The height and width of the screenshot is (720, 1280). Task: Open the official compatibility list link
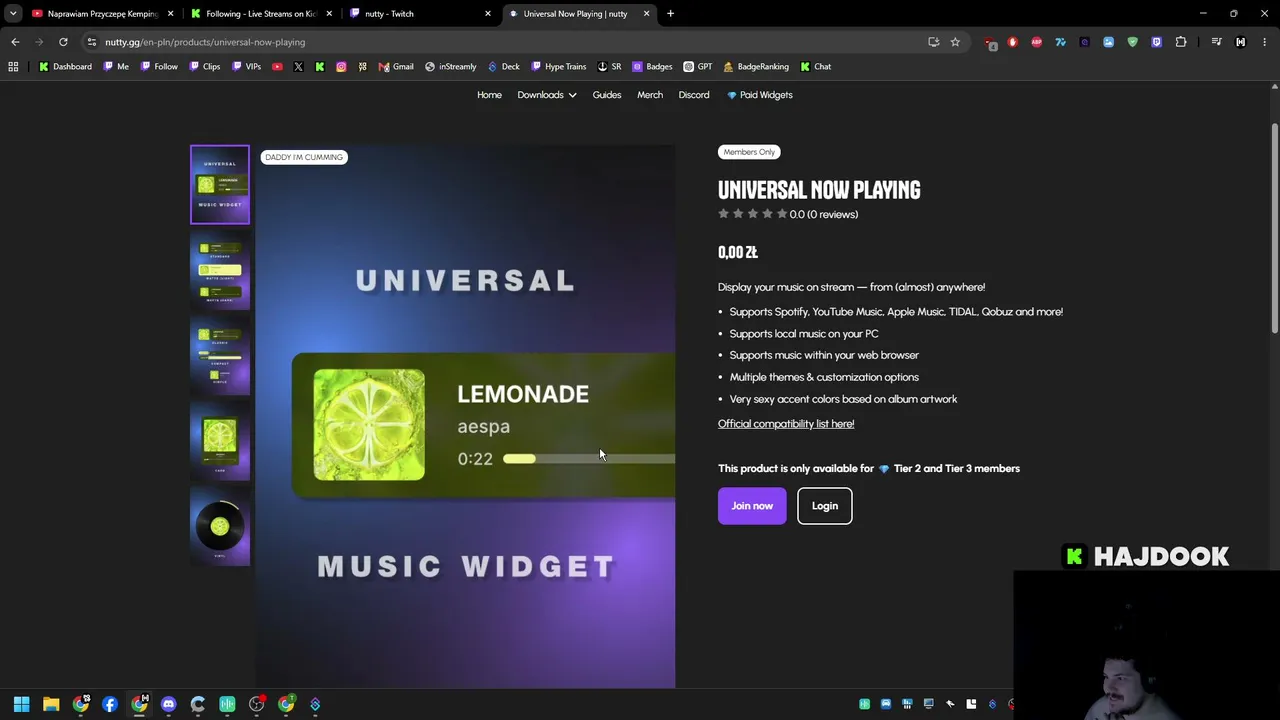pyautogui.click(x=786, y=424)
